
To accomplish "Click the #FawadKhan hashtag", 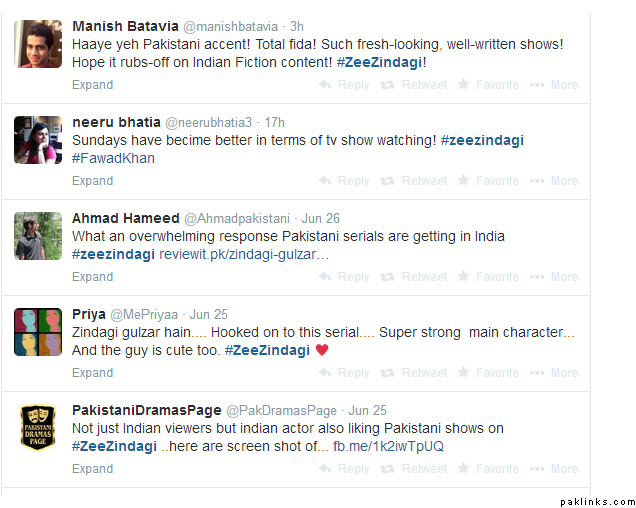I will 113,158.
